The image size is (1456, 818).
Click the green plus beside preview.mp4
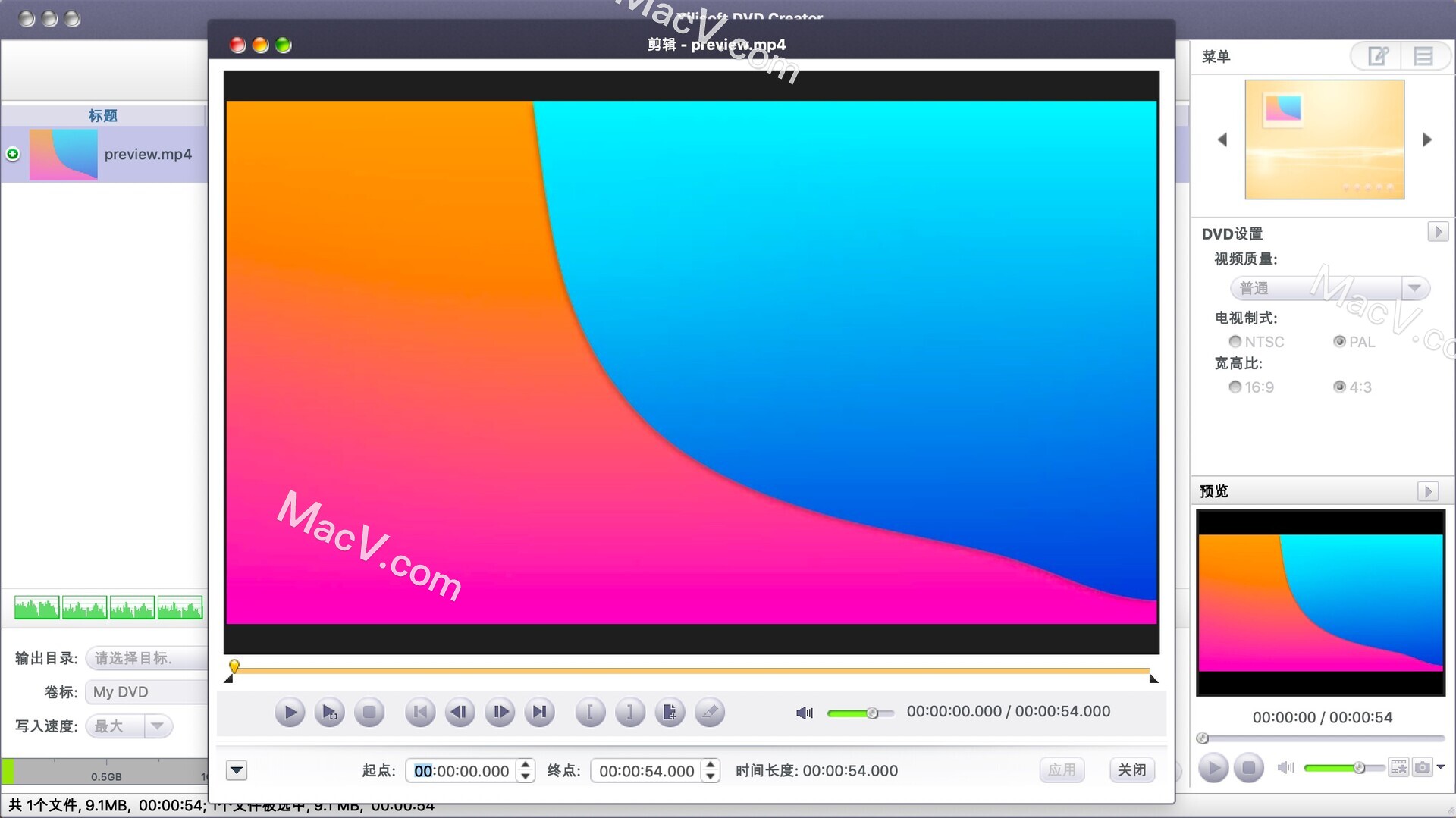(13, 155)
